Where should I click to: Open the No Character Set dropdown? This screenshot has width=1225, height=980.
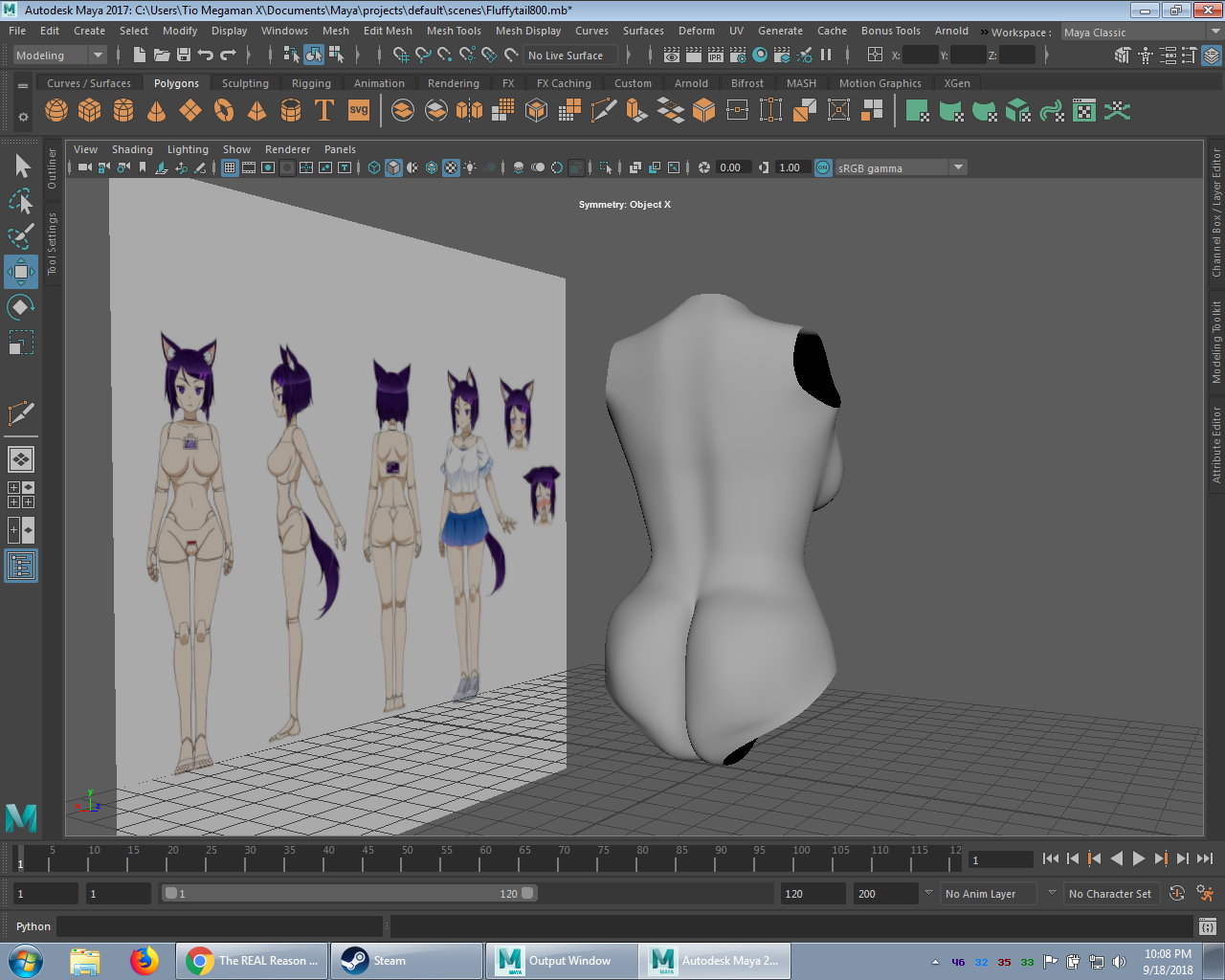click(1110, 894)
